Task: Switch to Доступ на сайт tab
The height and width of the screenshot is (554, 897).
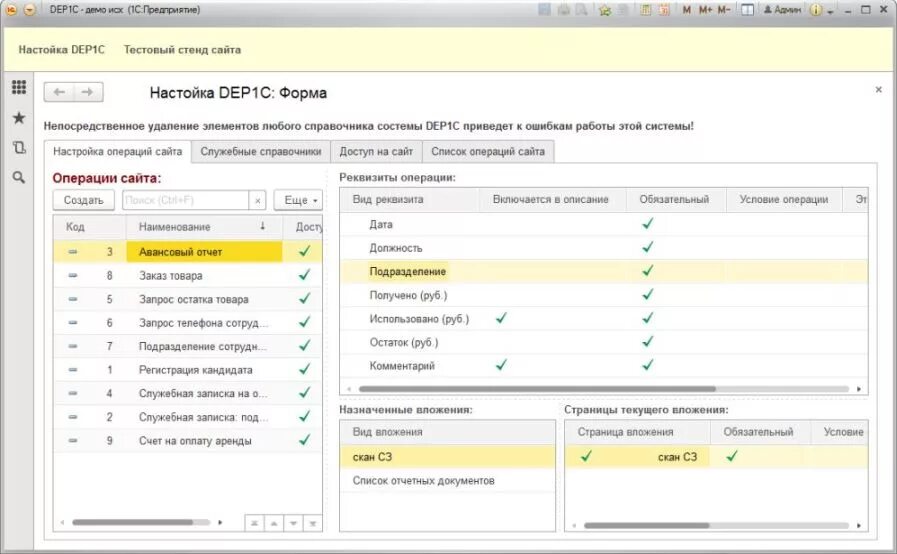Action: point(376,152)
